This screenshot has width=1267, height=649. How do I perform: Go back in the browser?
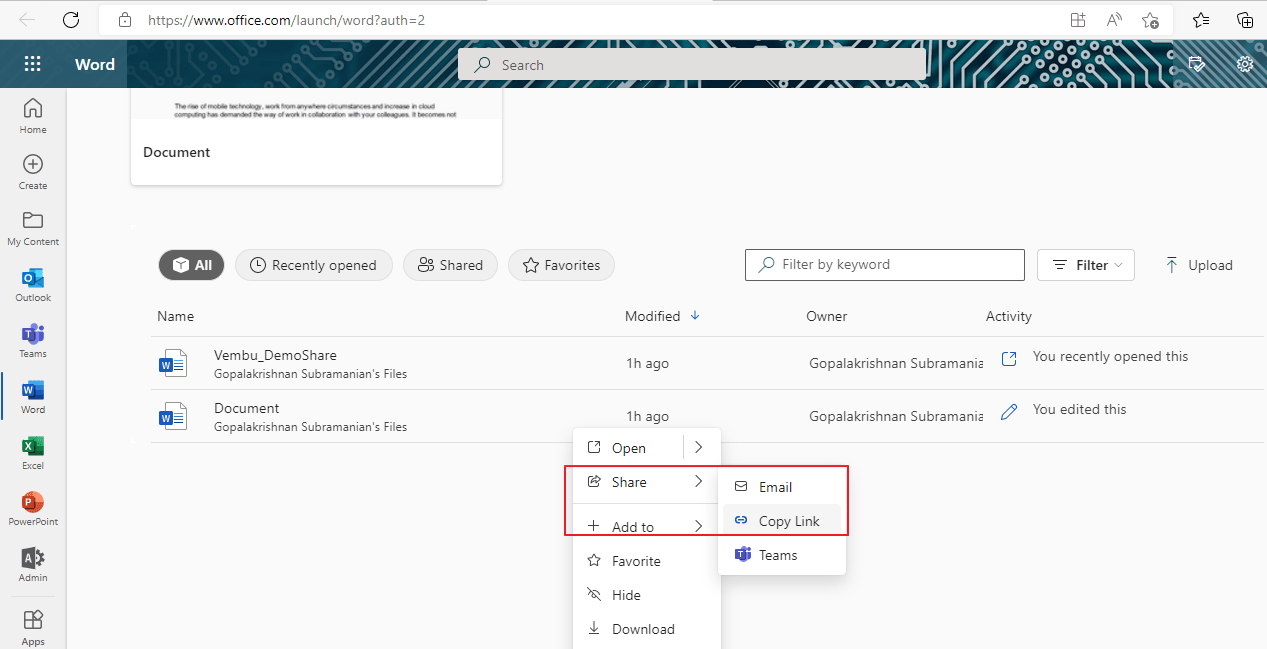tap(27, 19)
